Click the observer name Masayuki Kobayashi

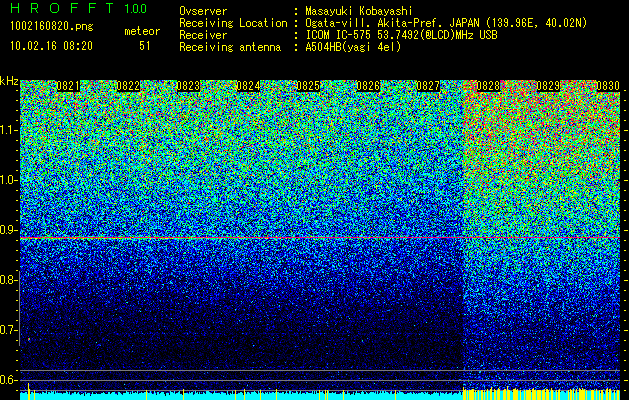click(359, 12)
